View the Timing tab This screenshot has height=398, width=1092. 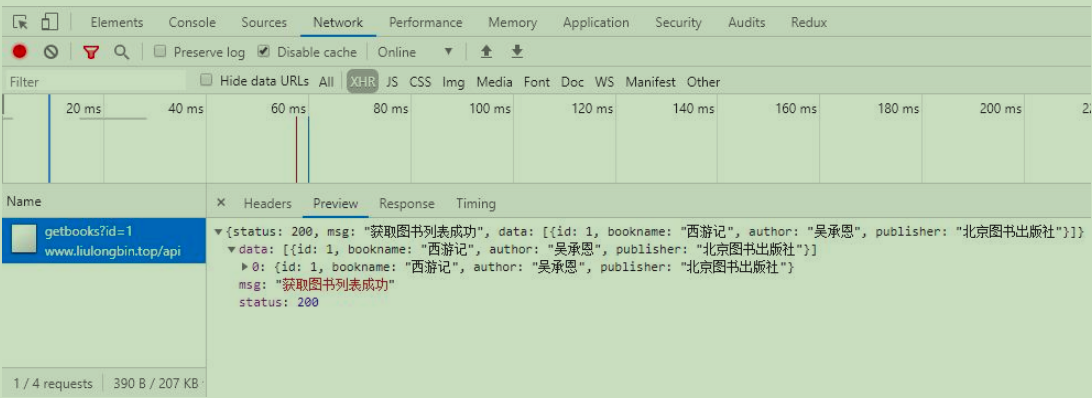[x=476, y=204]
